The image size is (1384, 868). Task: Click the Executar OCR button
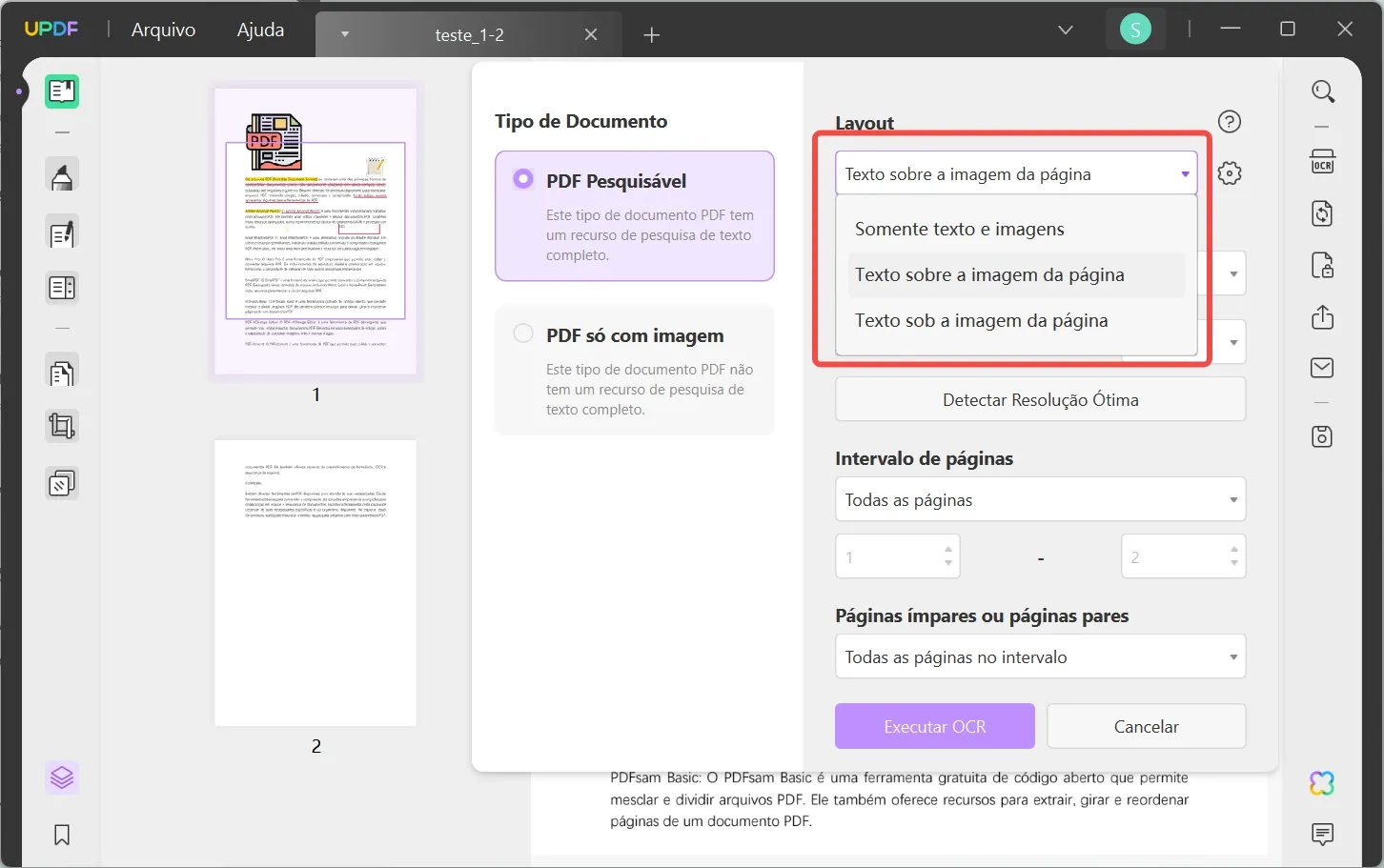pyautogui.click(x=934, y=726)
